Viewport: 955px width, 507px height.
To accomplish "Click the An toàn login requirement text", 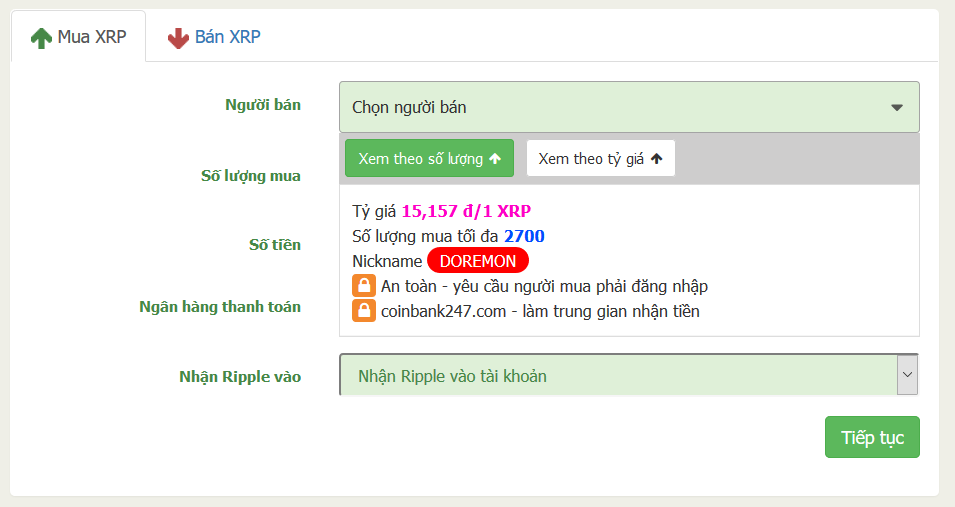I will (544, 286).
